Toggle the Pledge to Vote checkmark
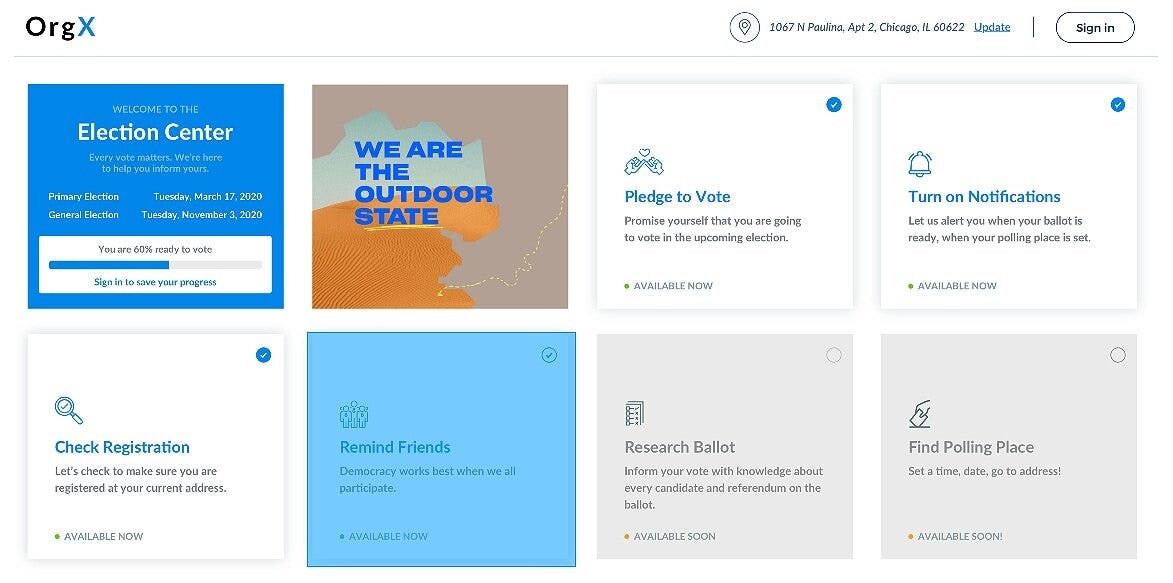Screen dimensions: 1173x583 click(833, 105)
